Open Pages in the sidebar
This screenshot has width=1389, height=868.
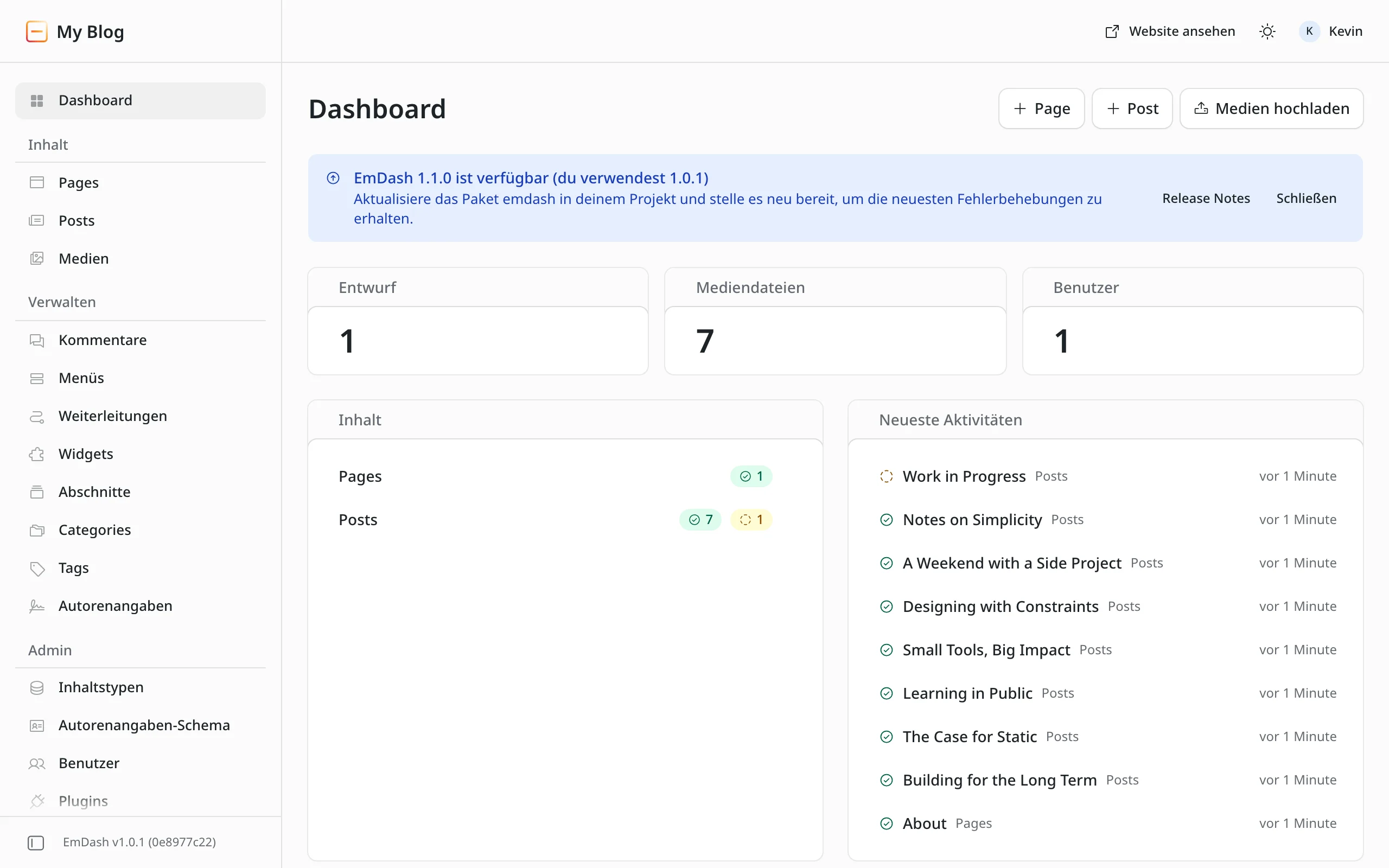pyautogui.click(x=140, y=183)
